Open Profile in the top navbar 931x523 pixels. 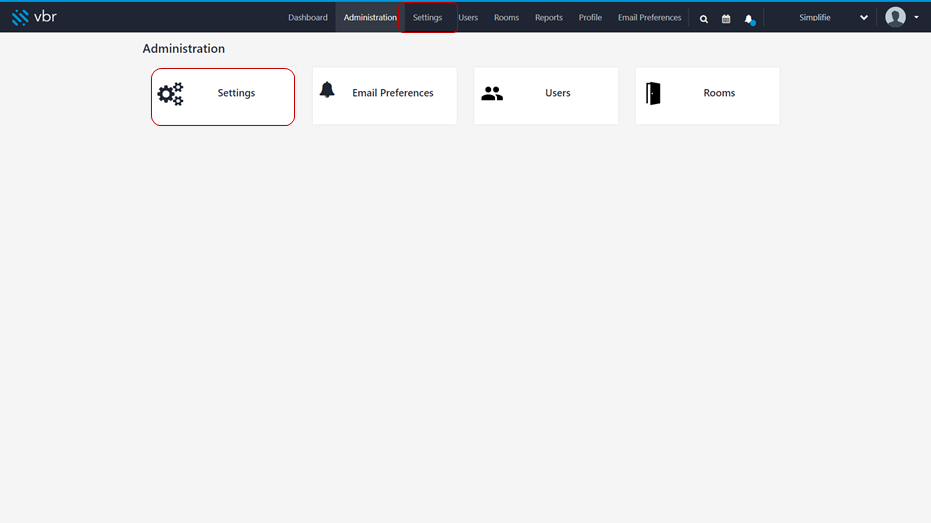(x=590, y=18)
